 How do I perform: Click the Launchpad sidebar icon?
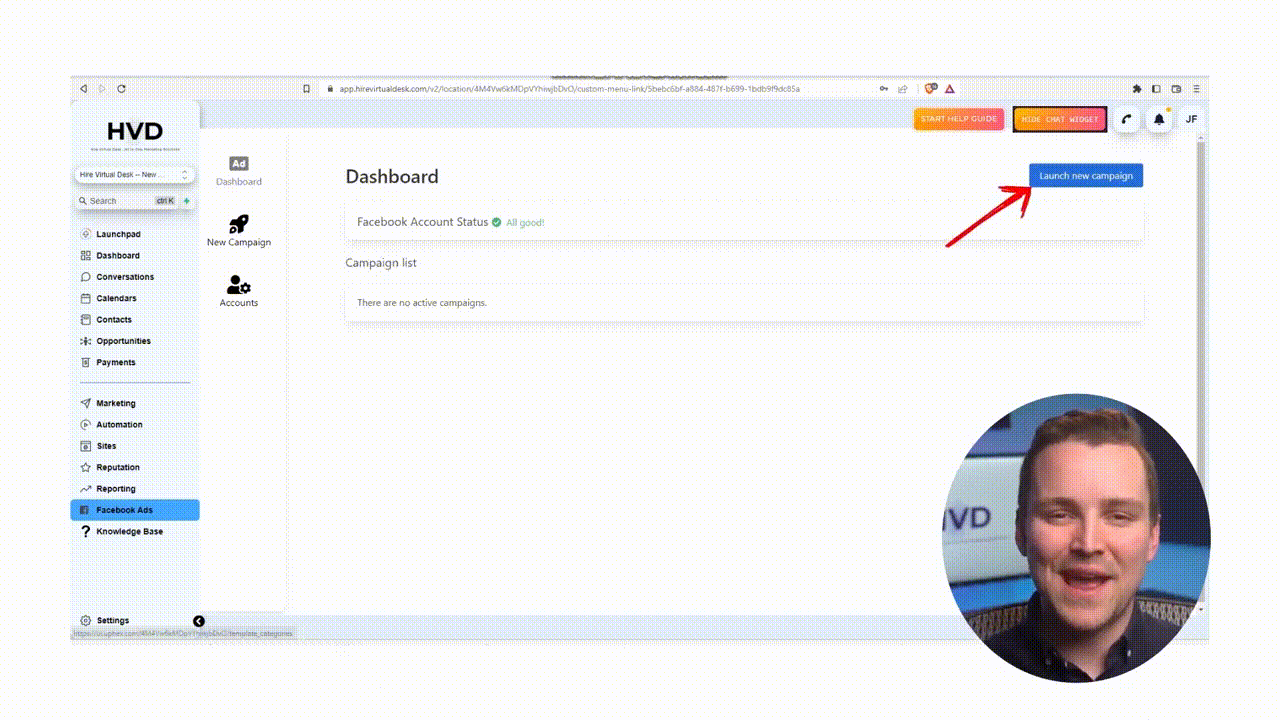pyautogui.click(x=86, y=234)
